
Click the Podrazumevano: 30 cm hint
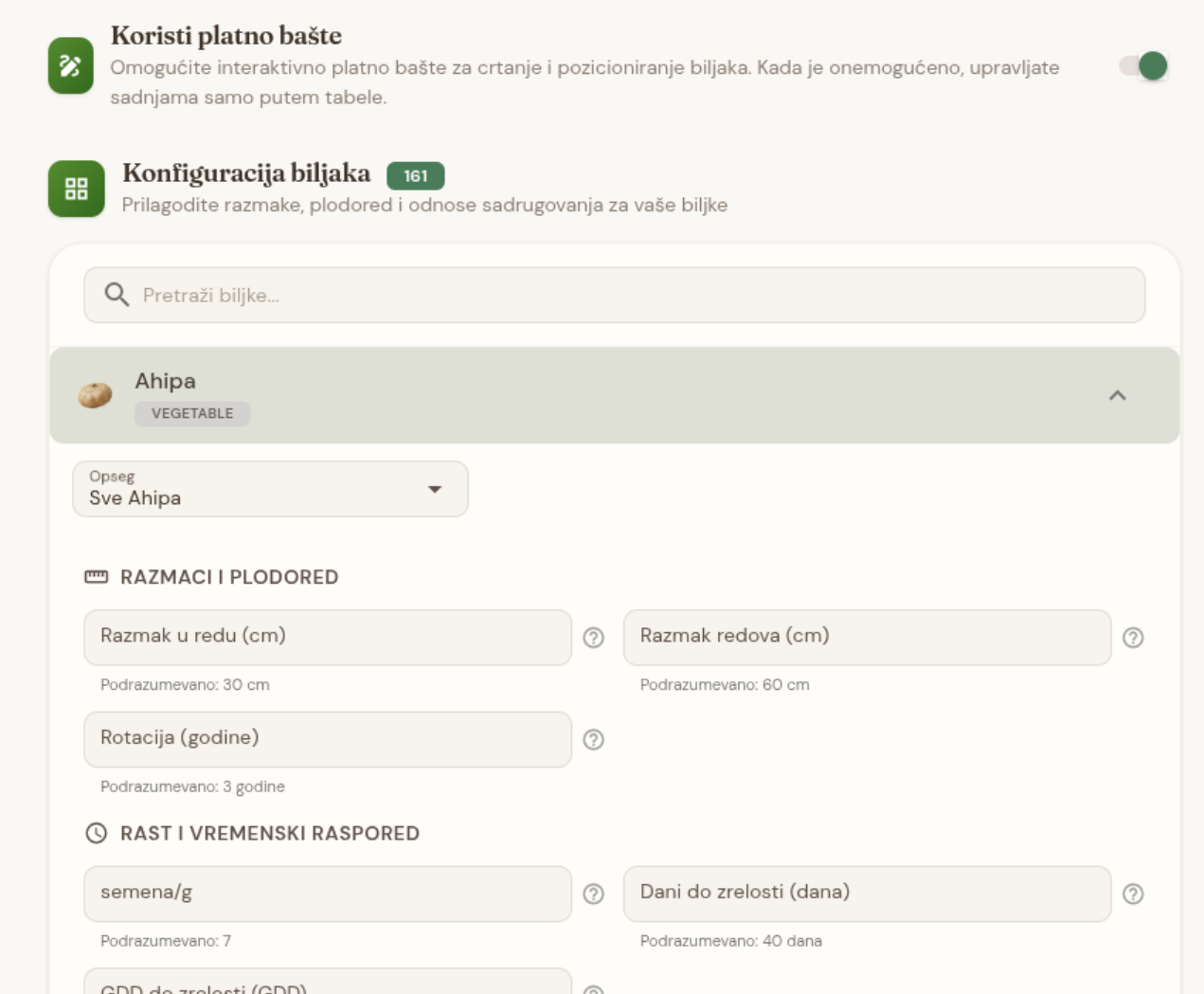click(x=185, y=684)
